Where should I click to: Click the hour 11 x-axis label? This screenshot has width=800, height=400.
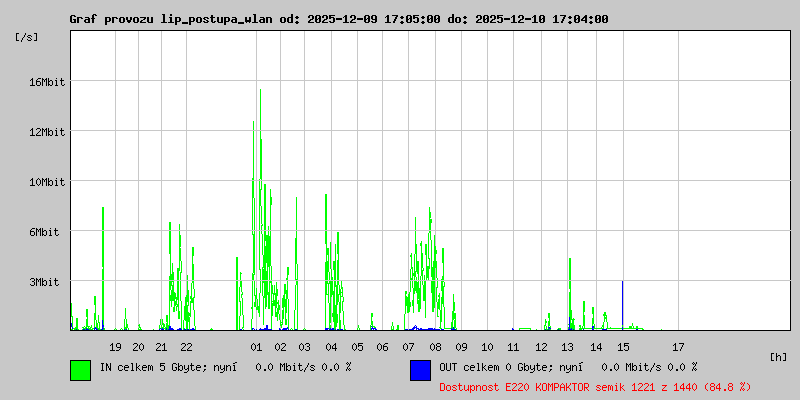tap(513, 347)
